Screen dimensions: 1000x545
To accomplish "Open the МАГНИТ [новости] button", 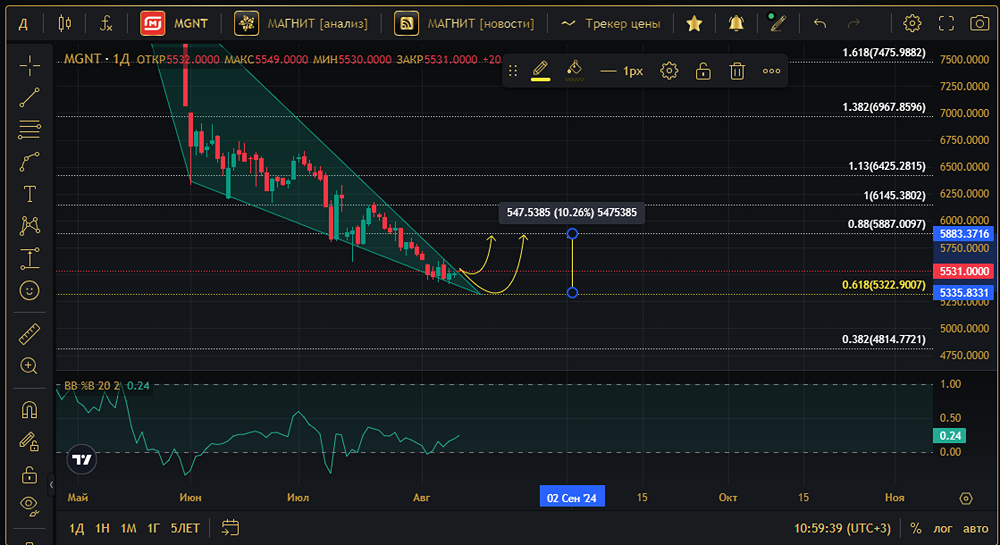I will coord(465,23).
